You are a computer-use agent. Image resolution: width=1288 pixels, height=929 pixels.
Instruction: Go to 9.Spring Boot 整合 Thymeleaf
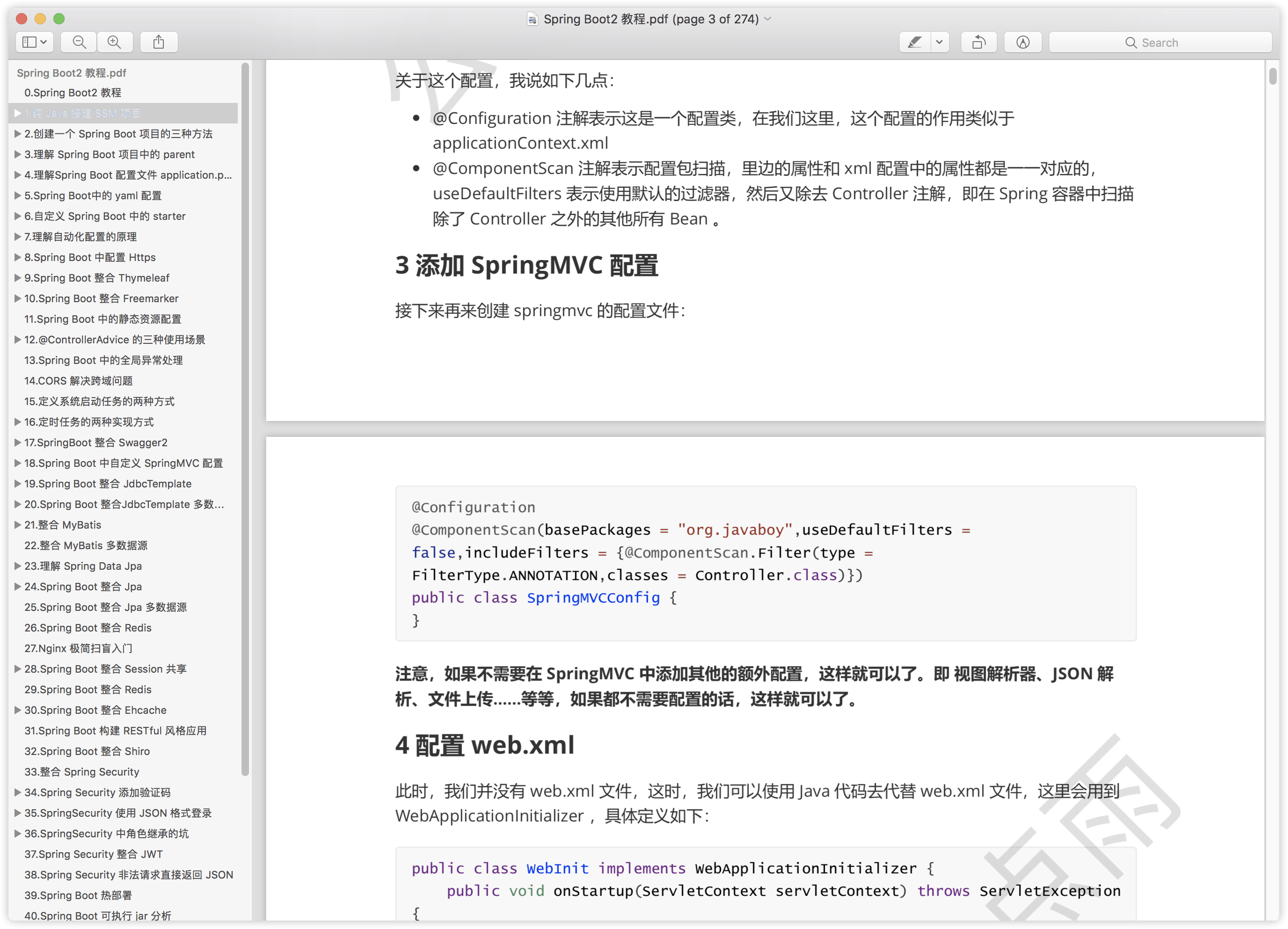[x=96, y=278]
